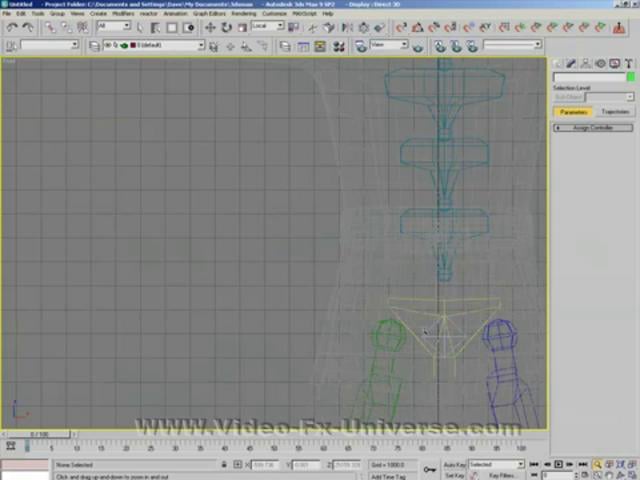Activate the Select and Move tool
Image resolution: width=640 pixels, height=480 pixels.
click(210, 27)
